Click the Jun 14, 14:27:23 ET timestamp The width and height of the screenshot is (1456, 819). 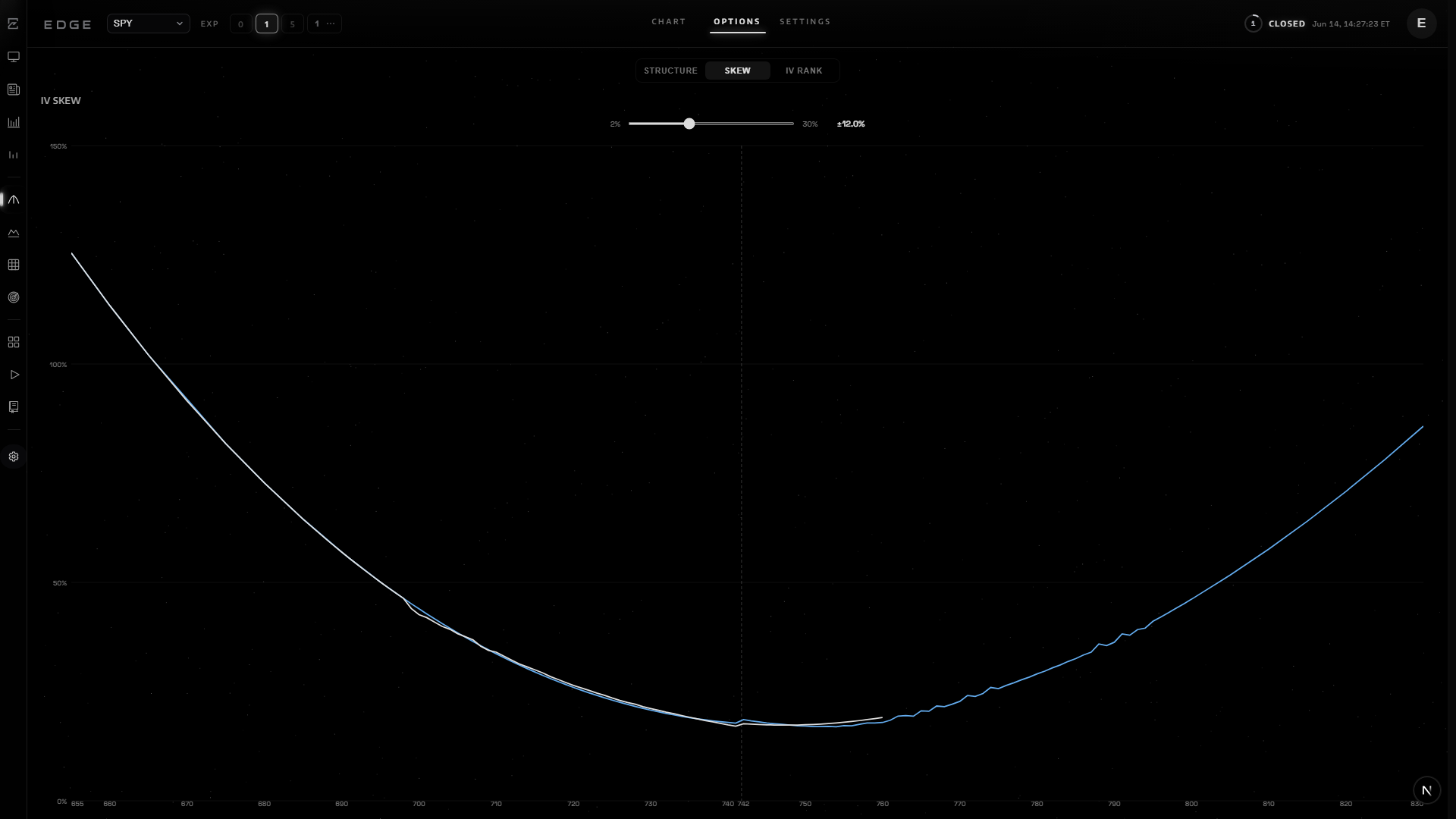coord(1351,24)
